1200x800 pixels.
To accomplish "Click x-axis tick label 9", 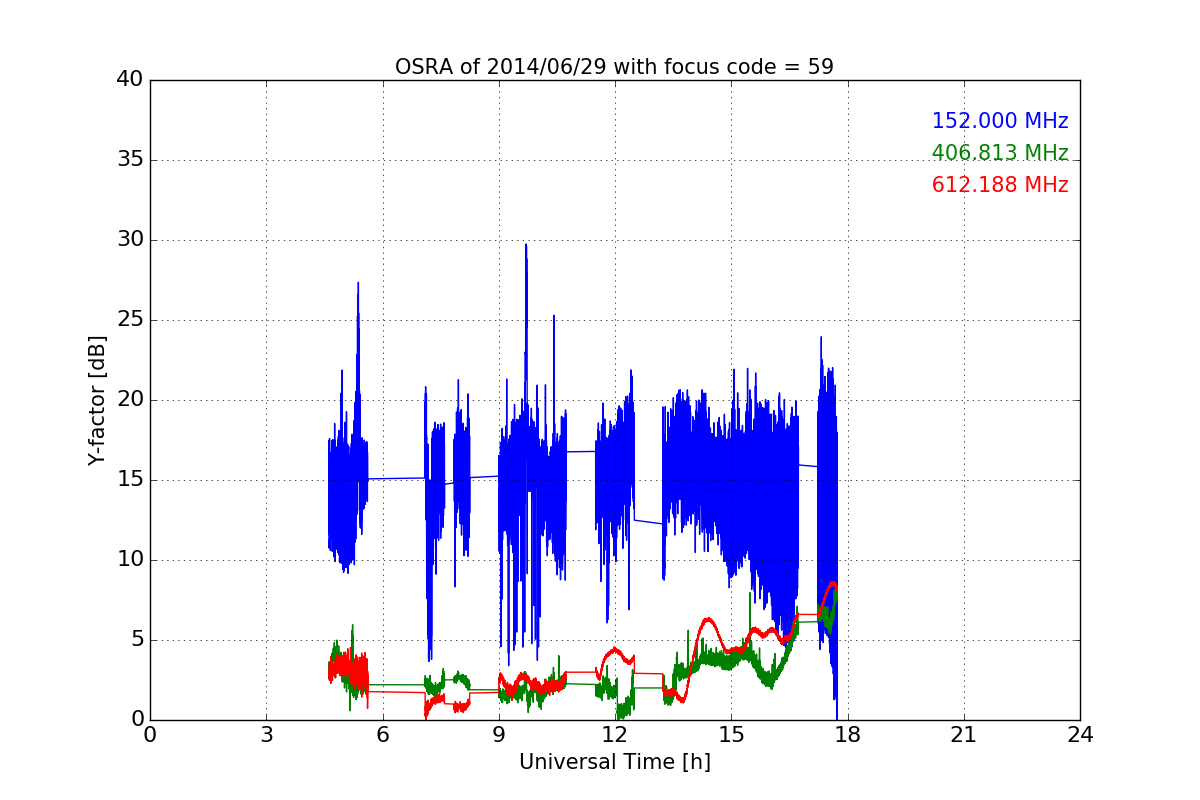I will tap(499, 734).
